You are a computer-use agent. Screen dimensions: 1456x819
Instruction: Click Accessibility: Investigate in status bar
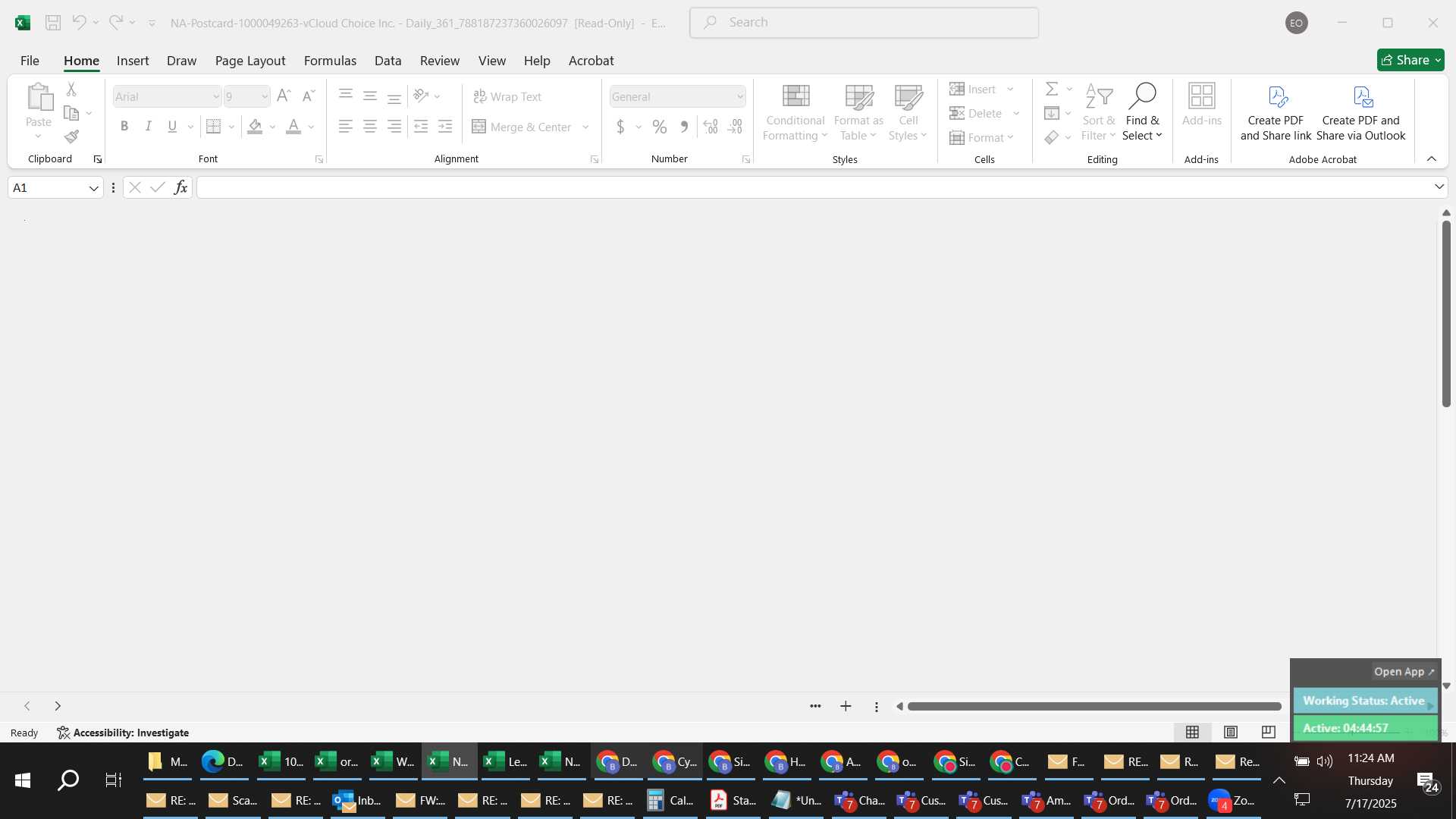[123, 733]
